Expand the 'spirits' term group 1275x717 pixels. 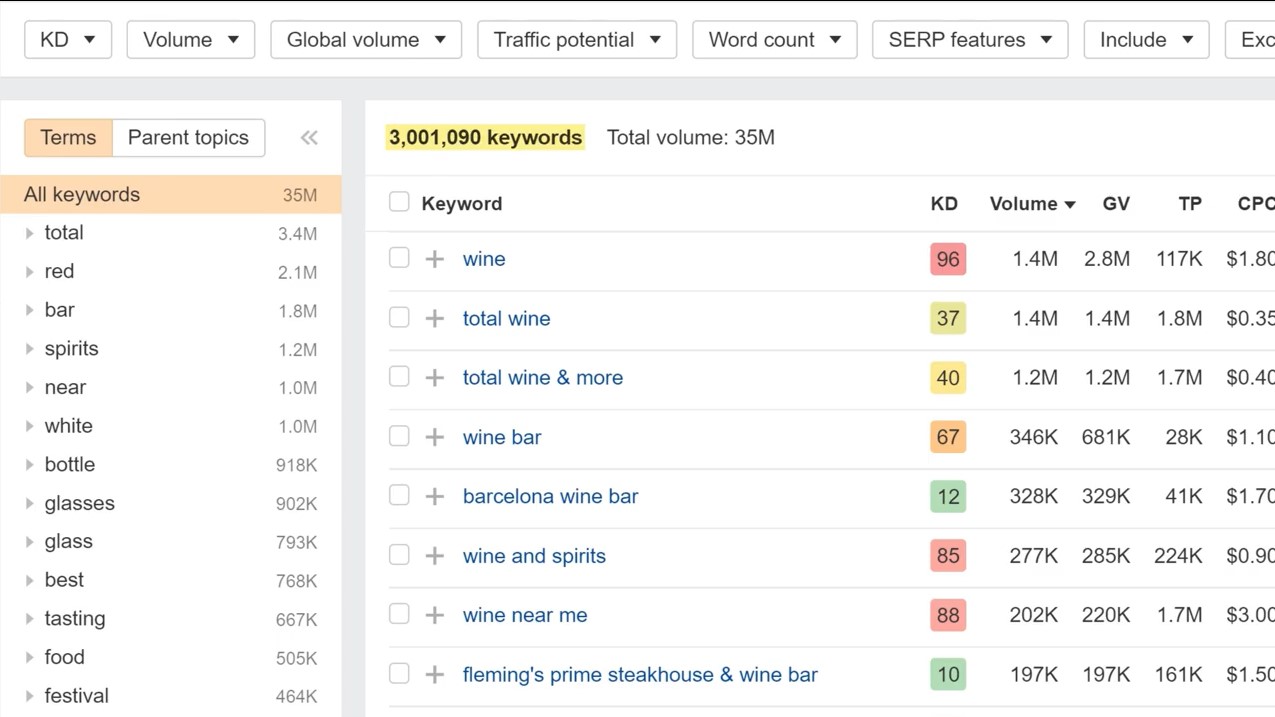click(30, 349)
